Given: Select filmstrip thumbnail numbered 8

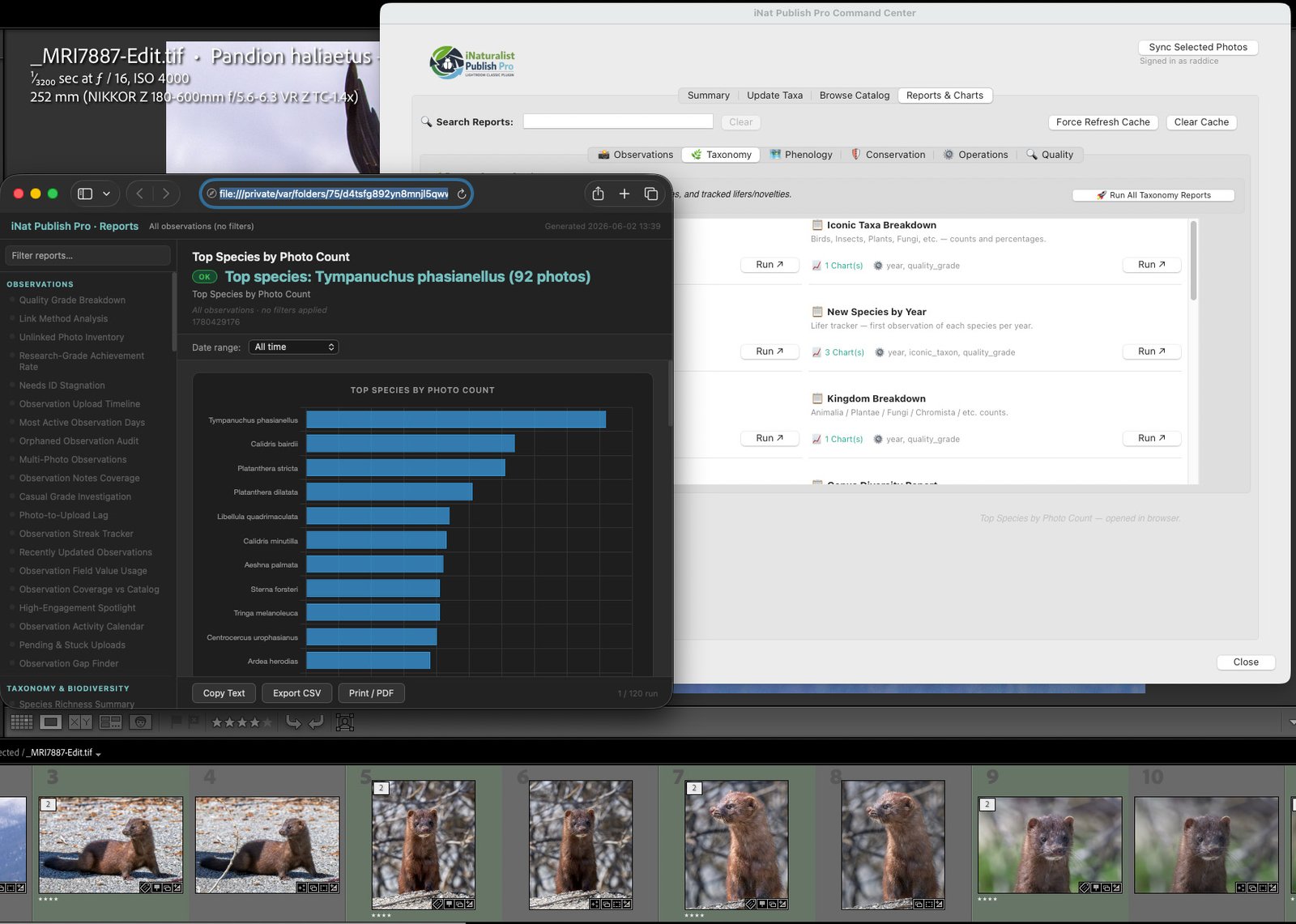Looking at the screenshot, I should click(893, 844).
